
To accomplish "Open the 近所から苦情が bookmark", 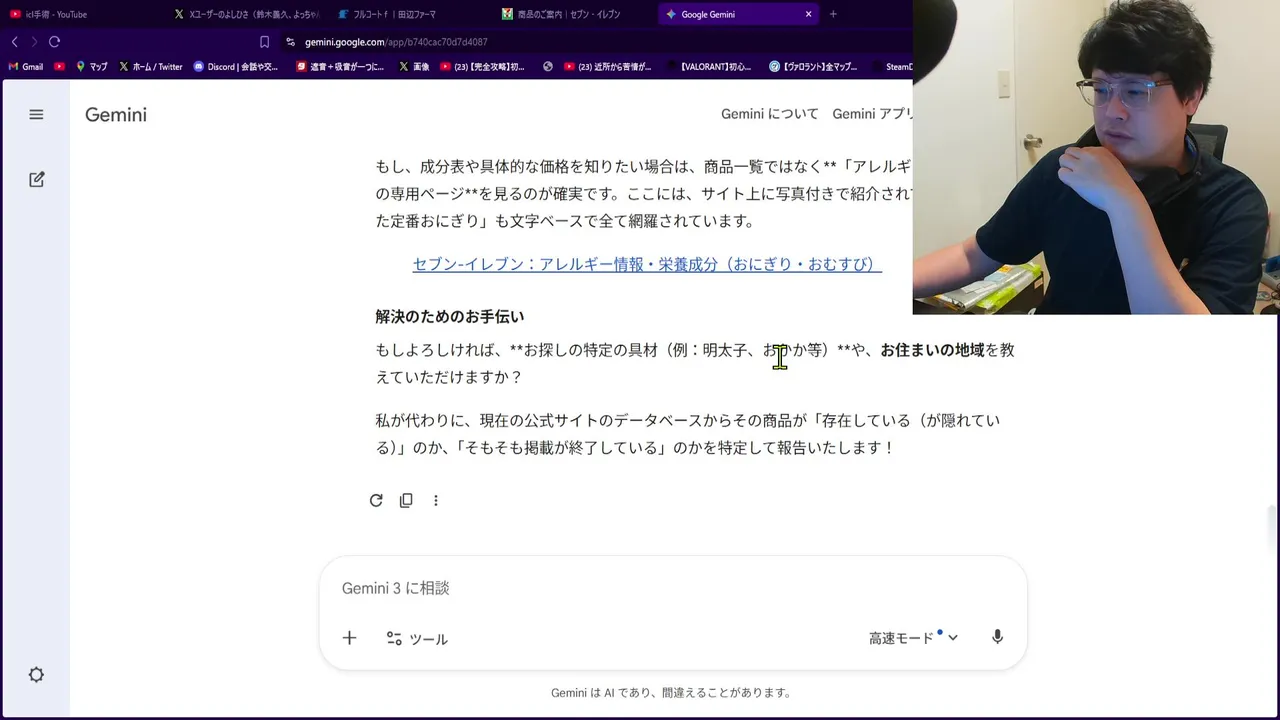I will coord(607,67).
